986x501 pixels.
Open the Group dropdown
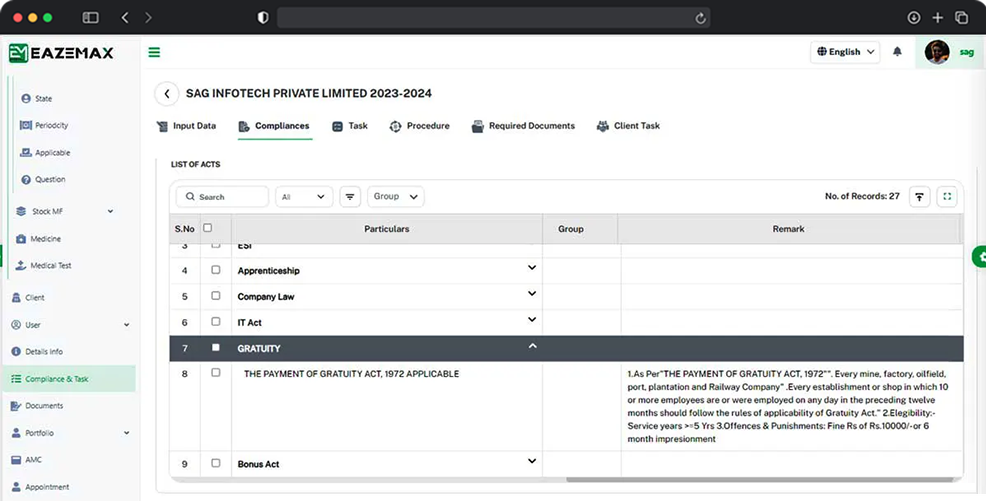(396, 197)
